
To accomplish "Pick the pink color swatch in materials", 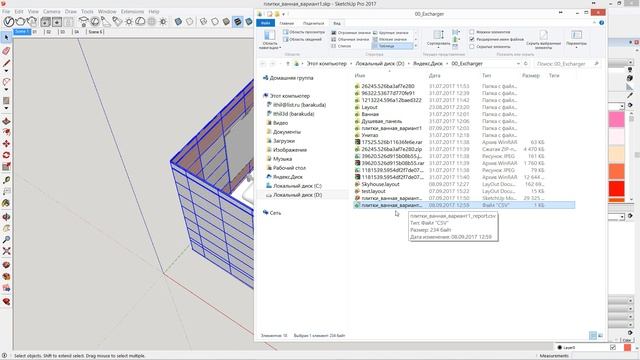I will (616, 120).
